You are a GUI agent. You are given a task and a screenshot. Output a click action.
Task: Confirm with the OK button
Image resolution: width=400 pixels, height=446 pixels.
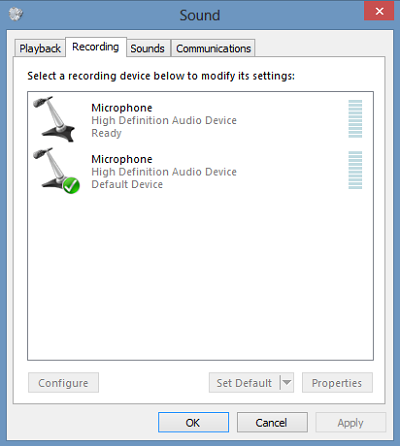coord(193,422)
